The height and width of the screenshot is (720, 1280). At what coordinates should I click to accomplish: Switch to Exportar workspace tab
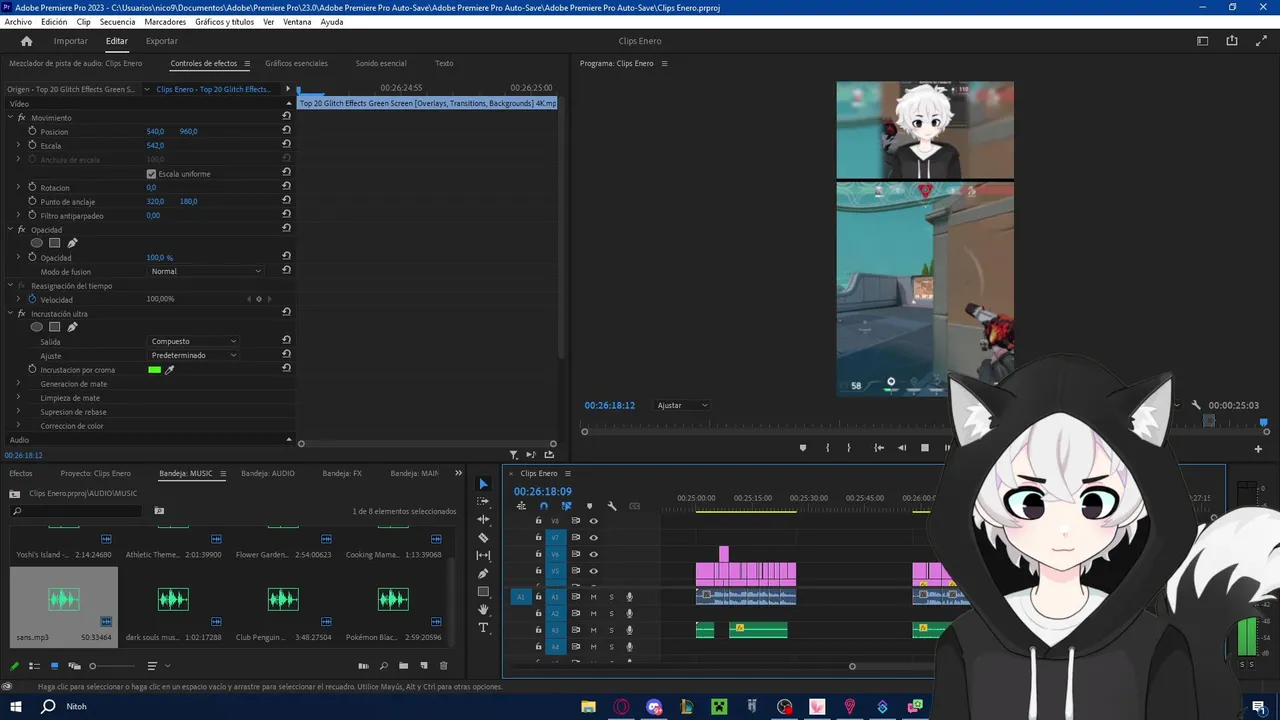pos(162,41)
